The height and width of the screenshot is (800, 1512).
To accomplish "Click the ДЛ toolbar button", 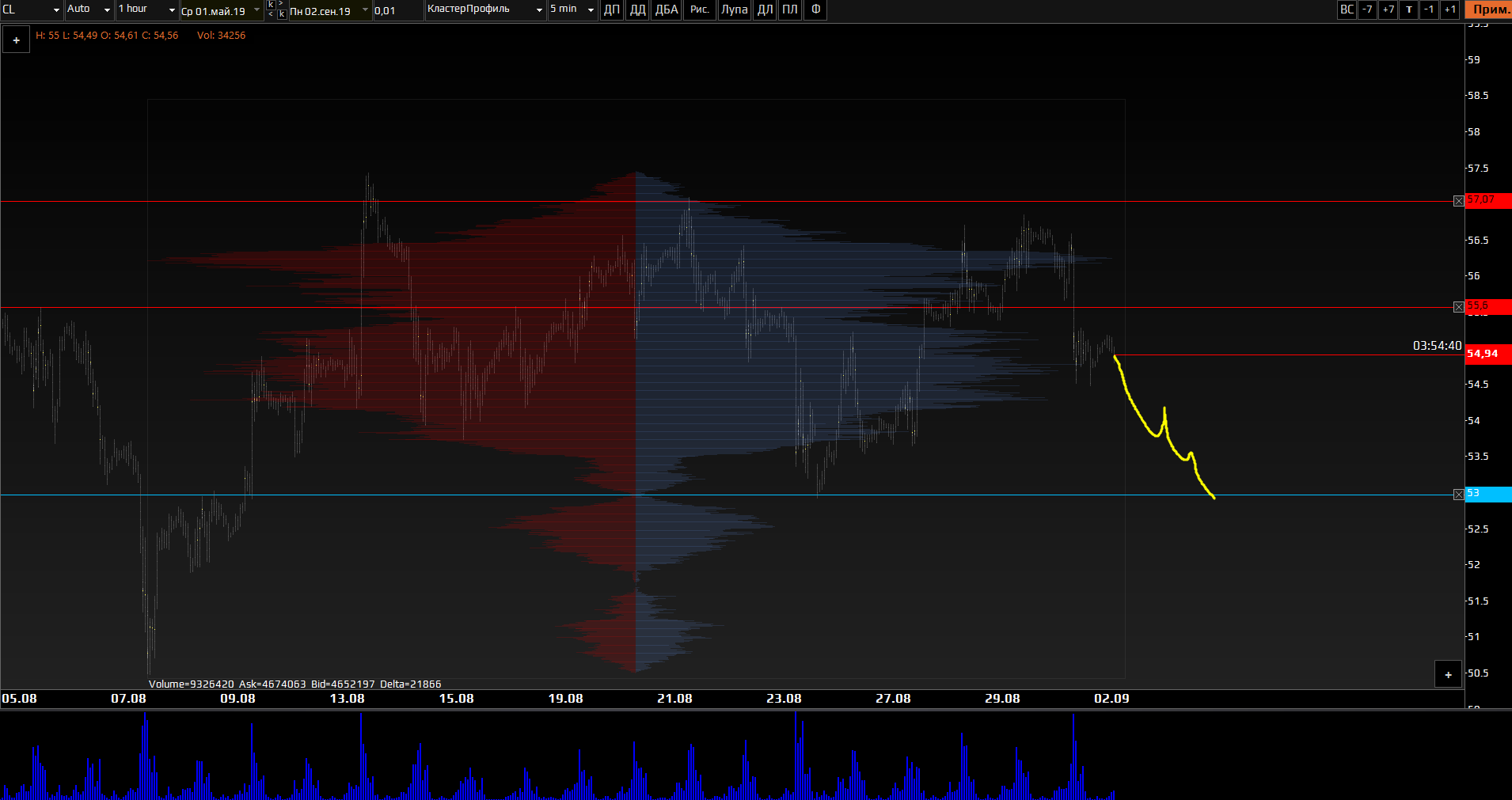I will [765, 9].
